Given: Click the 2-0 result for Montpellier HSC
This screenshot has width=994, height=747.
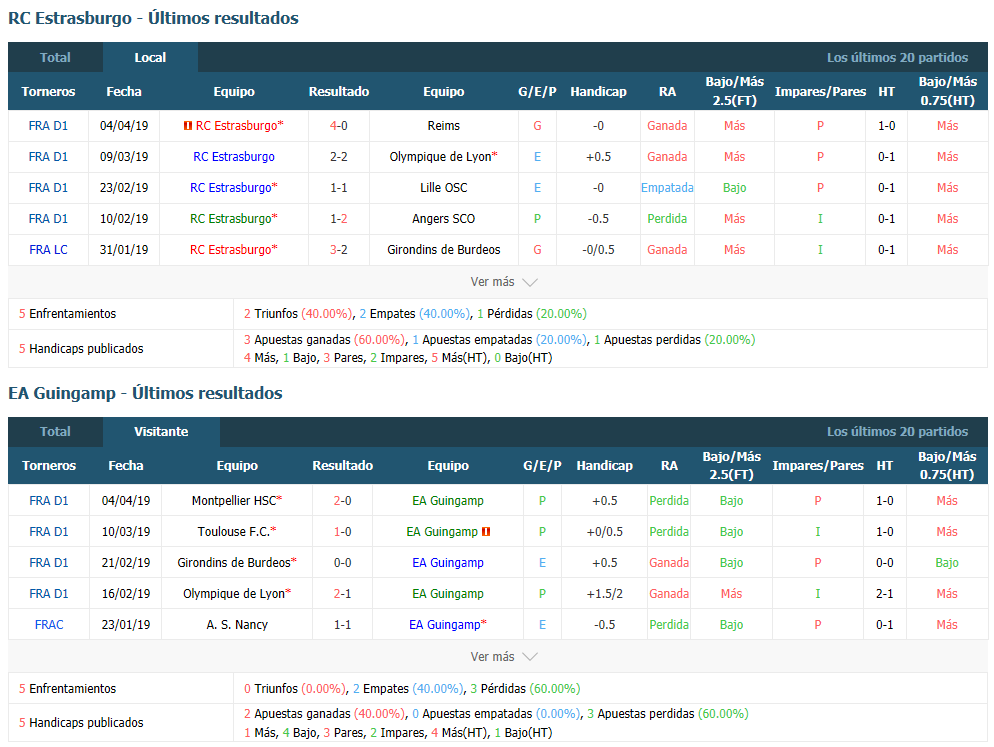Looking at the screenshot, I should click(342, 501).
